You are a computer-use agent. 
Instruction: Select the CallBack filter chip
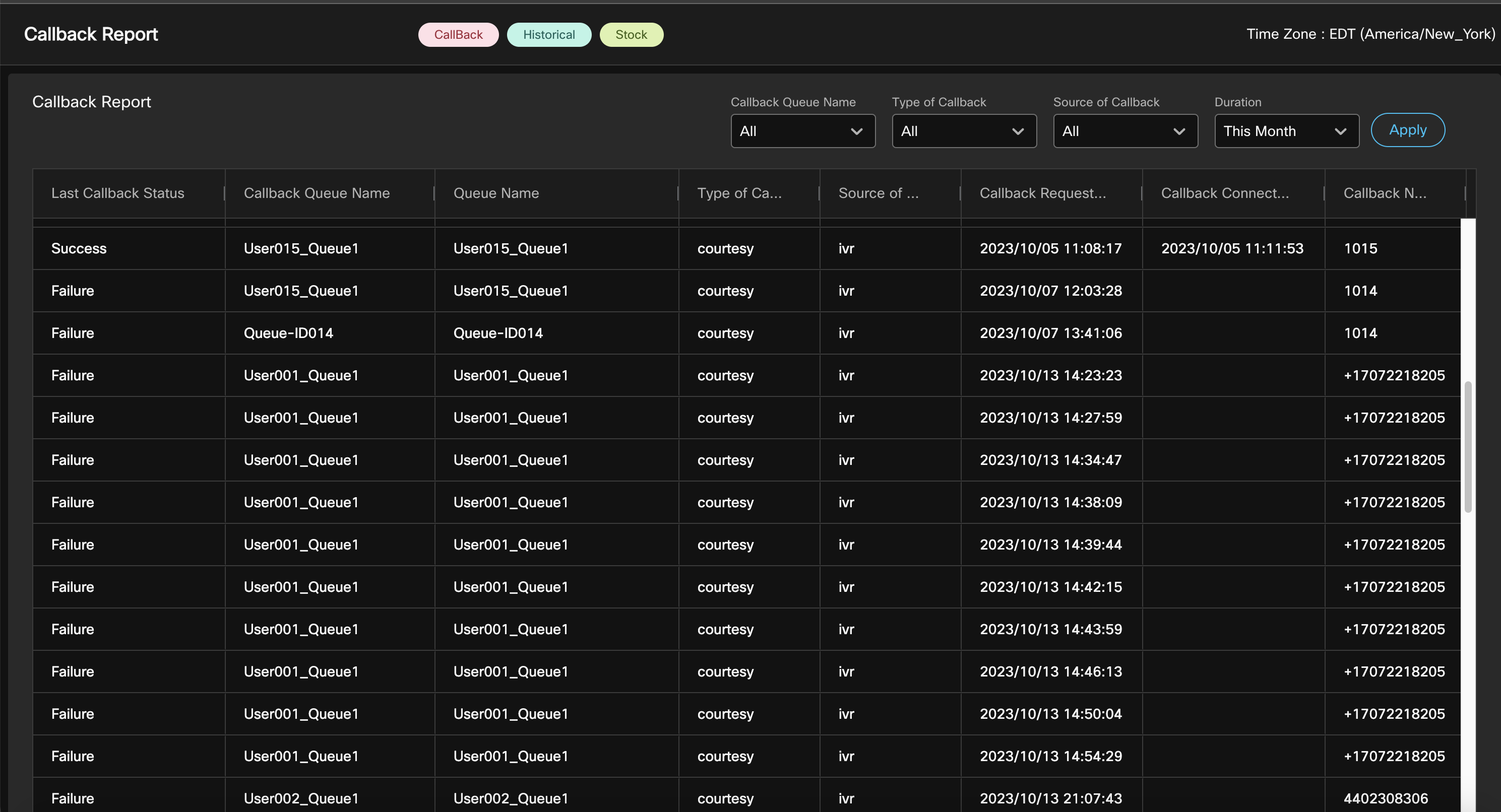coord(458,34)
